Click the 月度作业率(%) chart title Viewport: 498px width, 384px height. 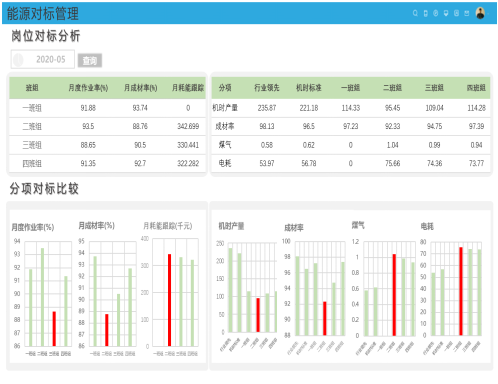tap(33, 227)
